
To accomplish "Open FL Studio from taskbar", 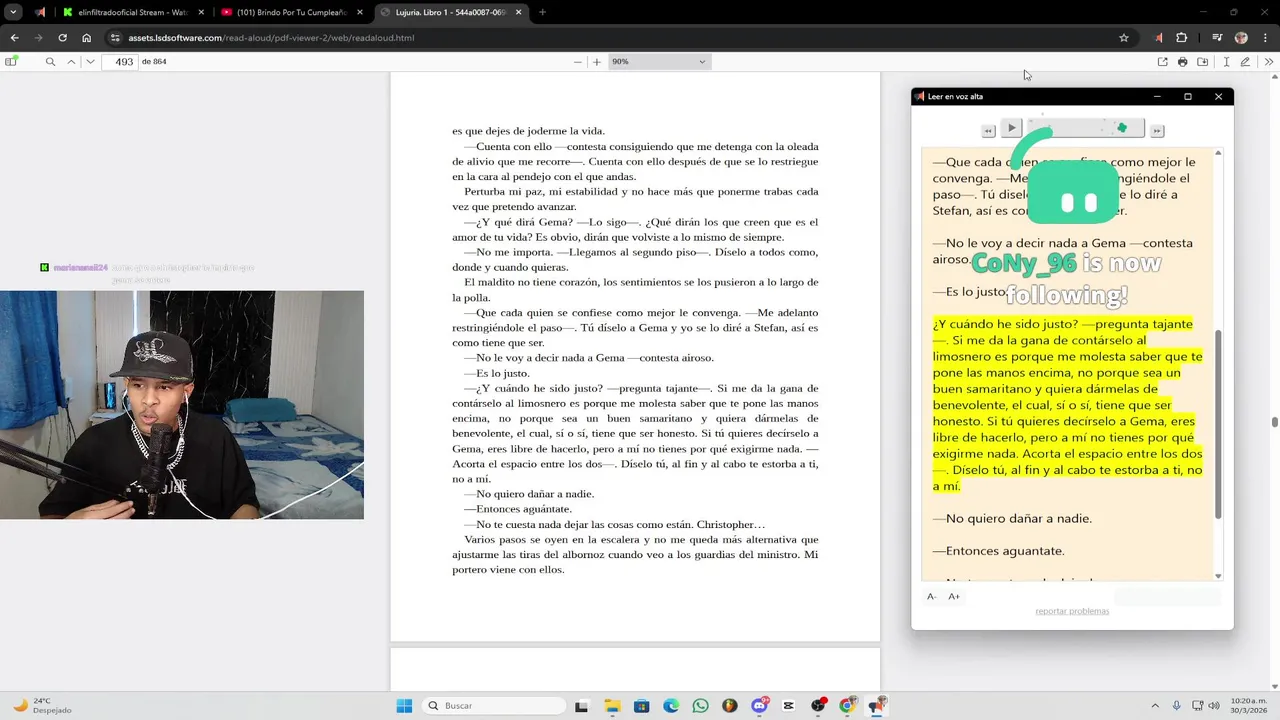I will (x=730, y=706).
